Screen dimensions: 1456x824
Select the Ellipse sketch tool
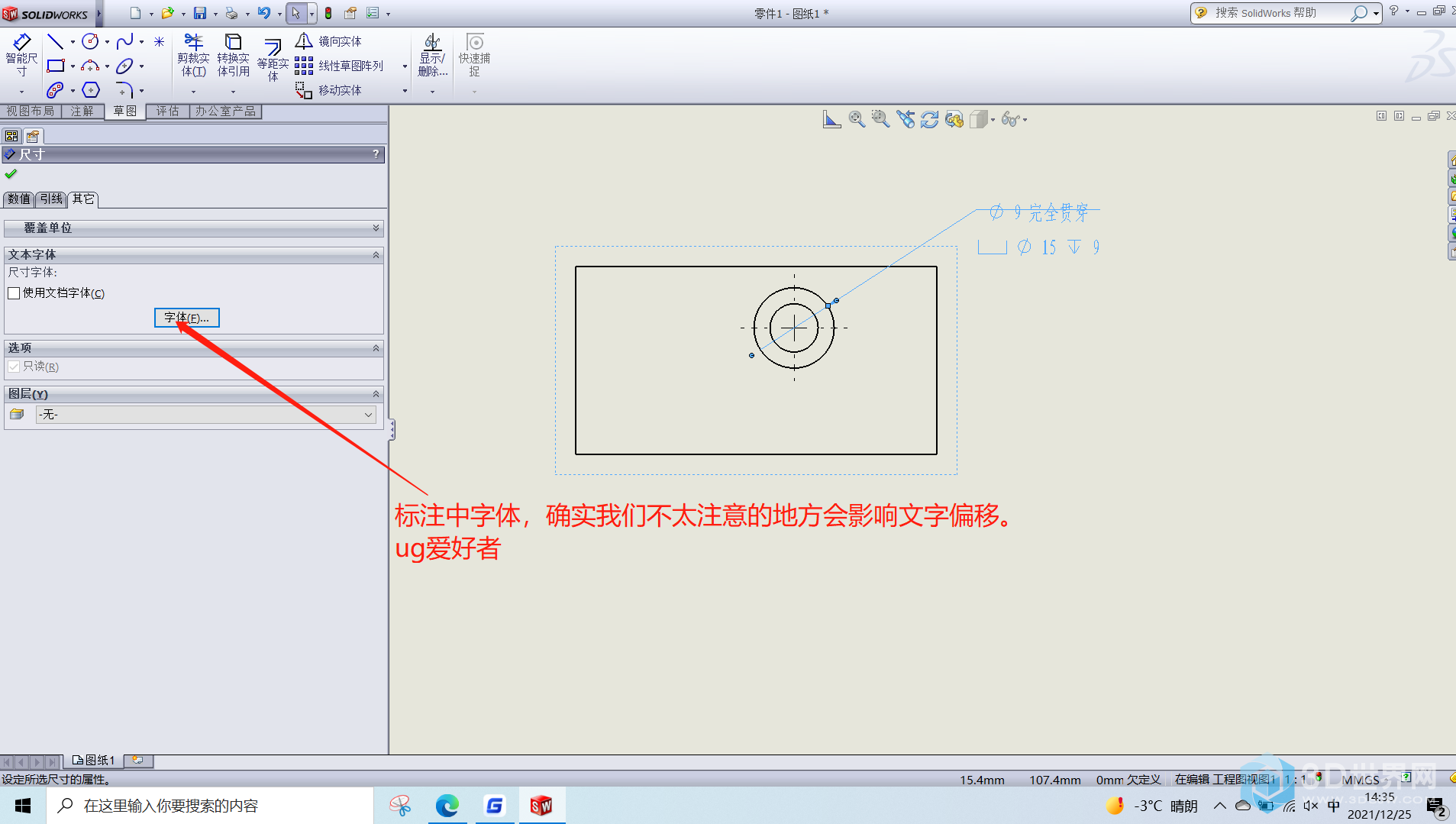coord(125,66)
